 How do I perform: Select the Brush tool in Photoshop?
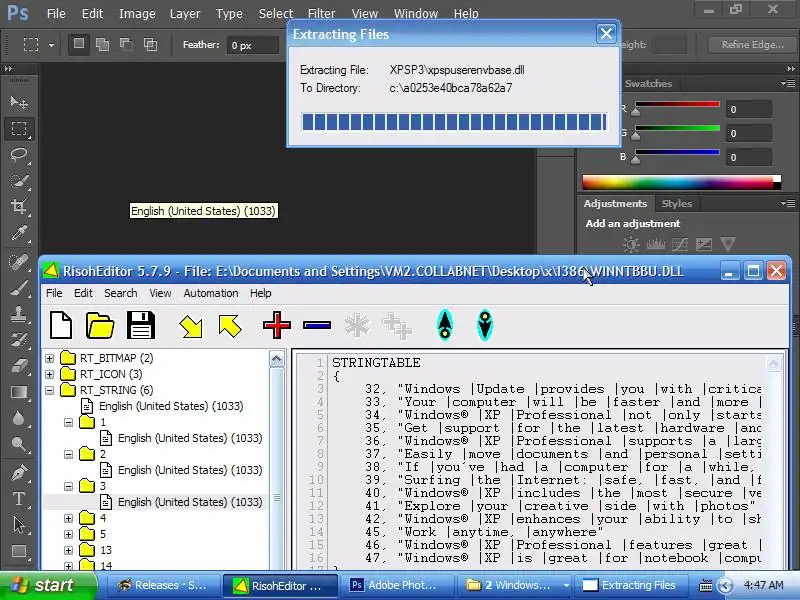coord(19,288)
